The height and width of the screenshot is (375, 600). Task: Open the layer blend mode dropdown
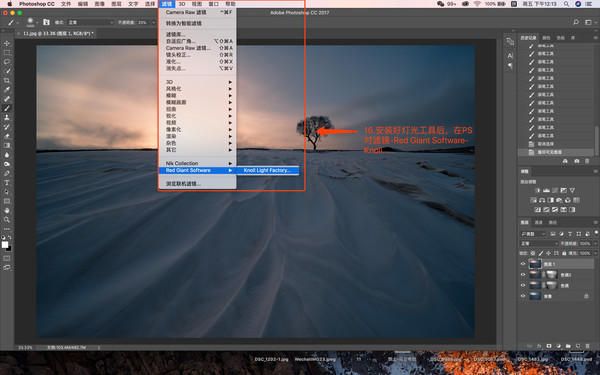coord(539,243)
